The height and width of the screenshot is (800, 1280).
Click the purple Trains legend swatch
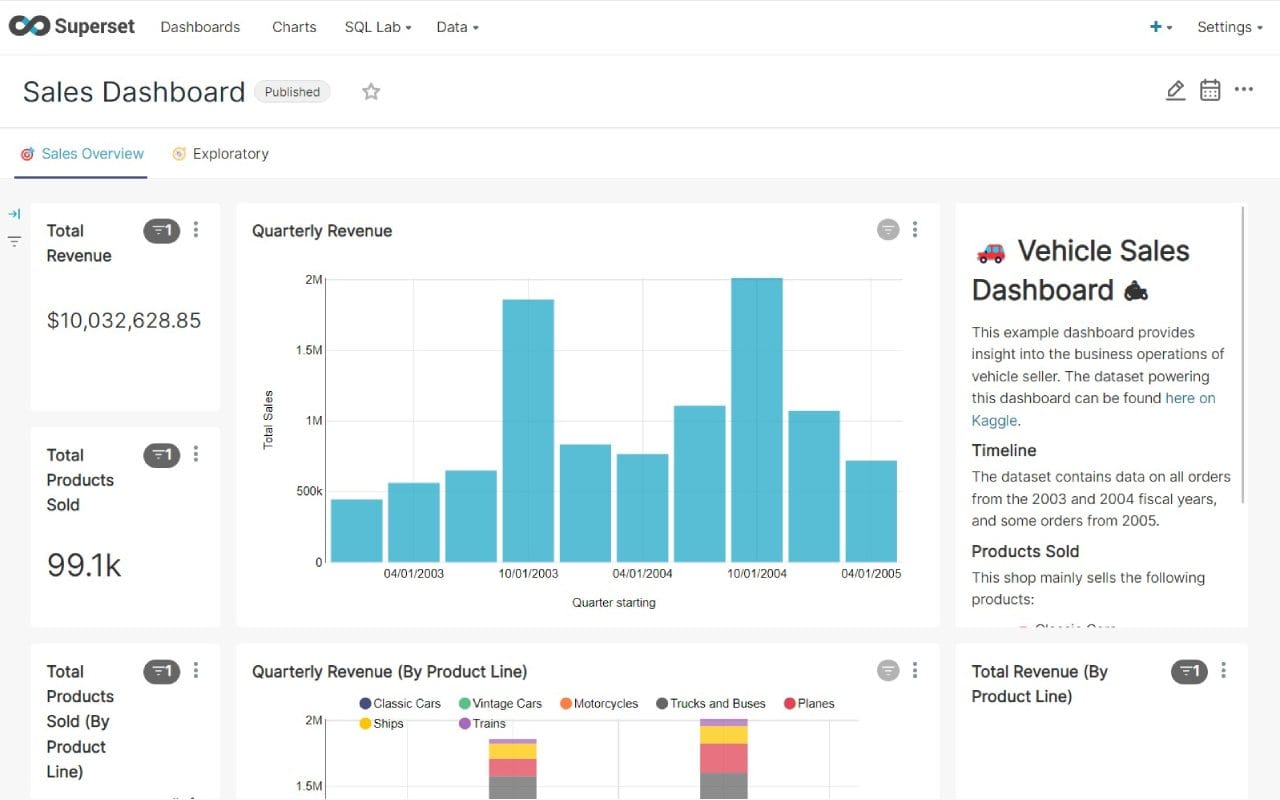(465, 723)
